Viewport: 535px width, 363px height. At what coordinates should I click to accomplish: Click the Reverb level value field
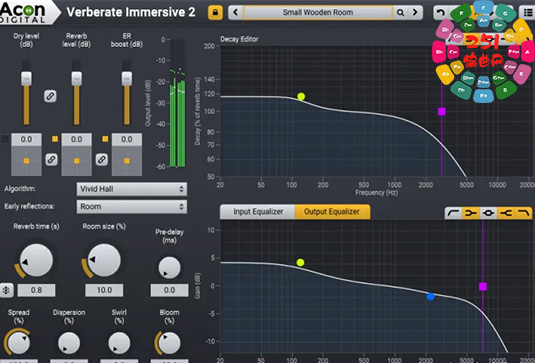point(76,140)
